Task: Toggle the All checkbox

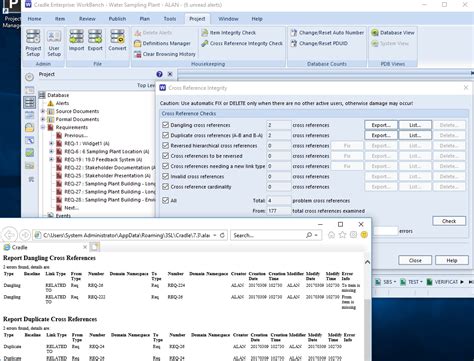Action: (x=165, y=200)
